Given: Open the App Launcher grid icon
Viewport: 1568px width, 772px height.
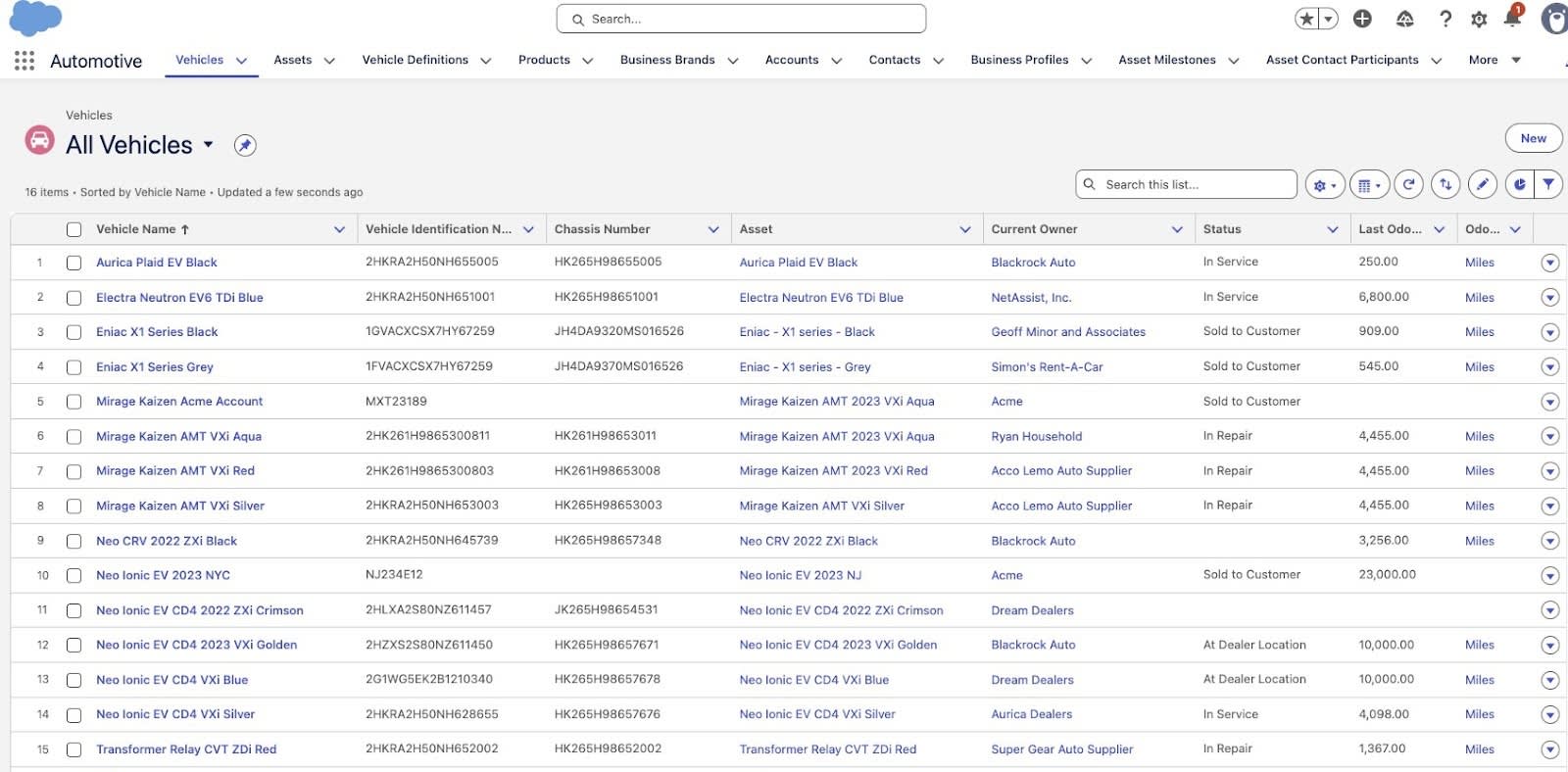Looking at the screenshot, I should click(x=24, y=61).
